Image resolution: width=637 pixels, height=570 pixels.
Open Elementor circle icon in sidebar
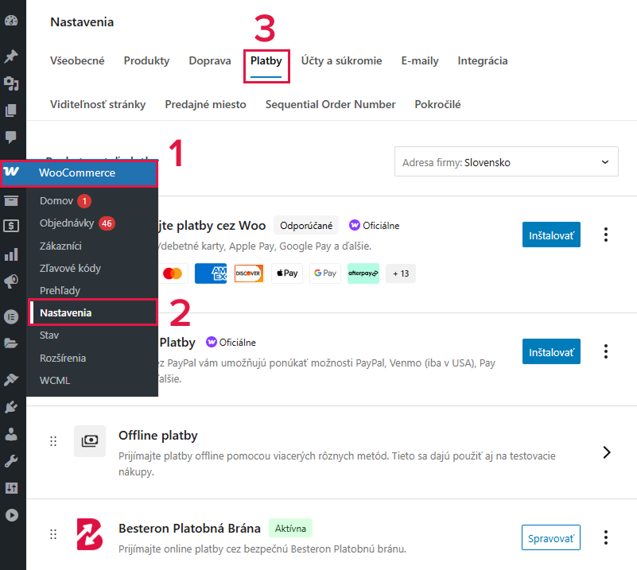[11, 316]
